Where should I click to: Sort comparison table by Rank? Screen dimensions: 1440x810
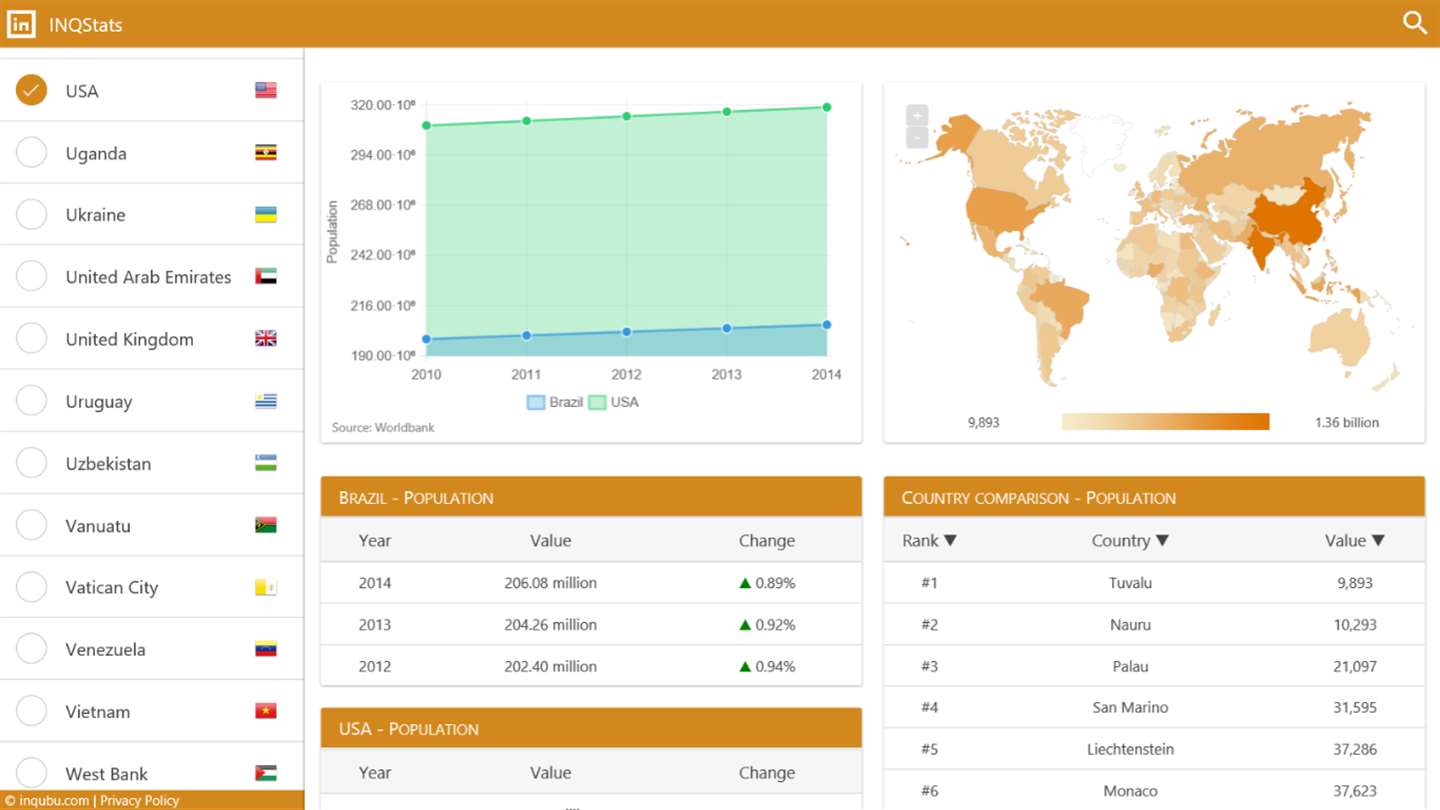click(x=930, y=540)
